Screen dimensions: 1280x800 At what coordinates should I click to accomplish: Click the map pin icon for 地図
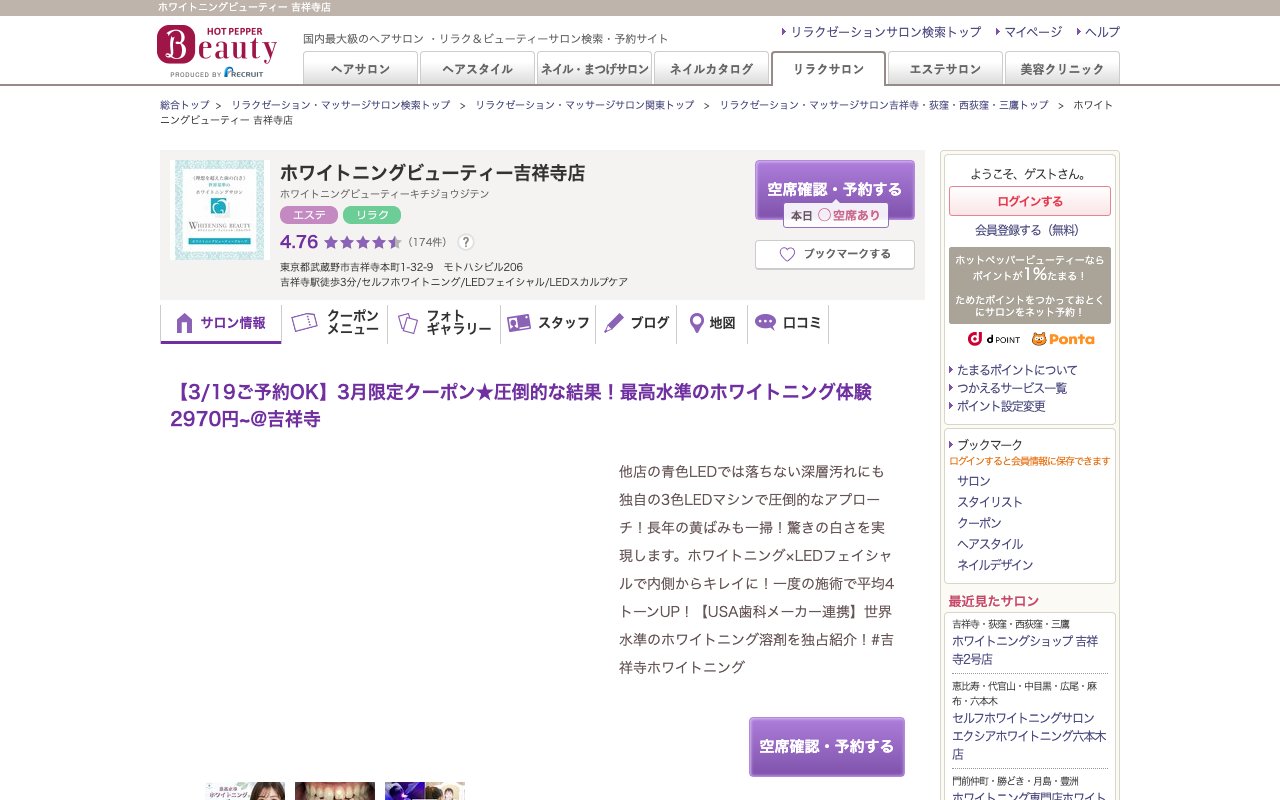(x=697, y=322)
